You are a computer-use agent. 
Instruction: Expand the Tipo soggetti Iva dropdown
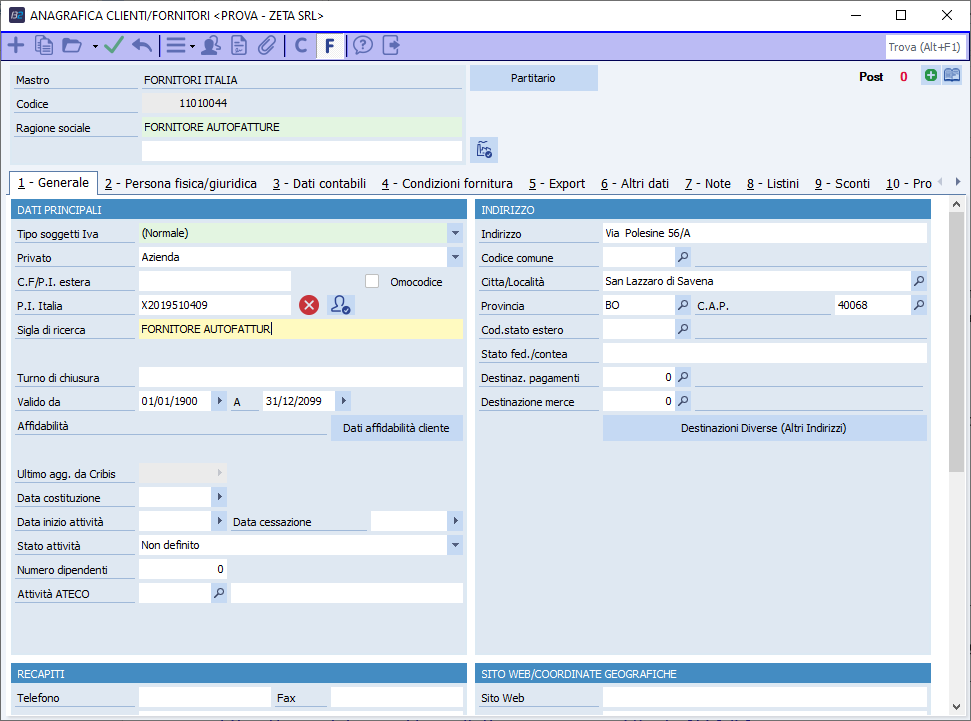[455, 234]
